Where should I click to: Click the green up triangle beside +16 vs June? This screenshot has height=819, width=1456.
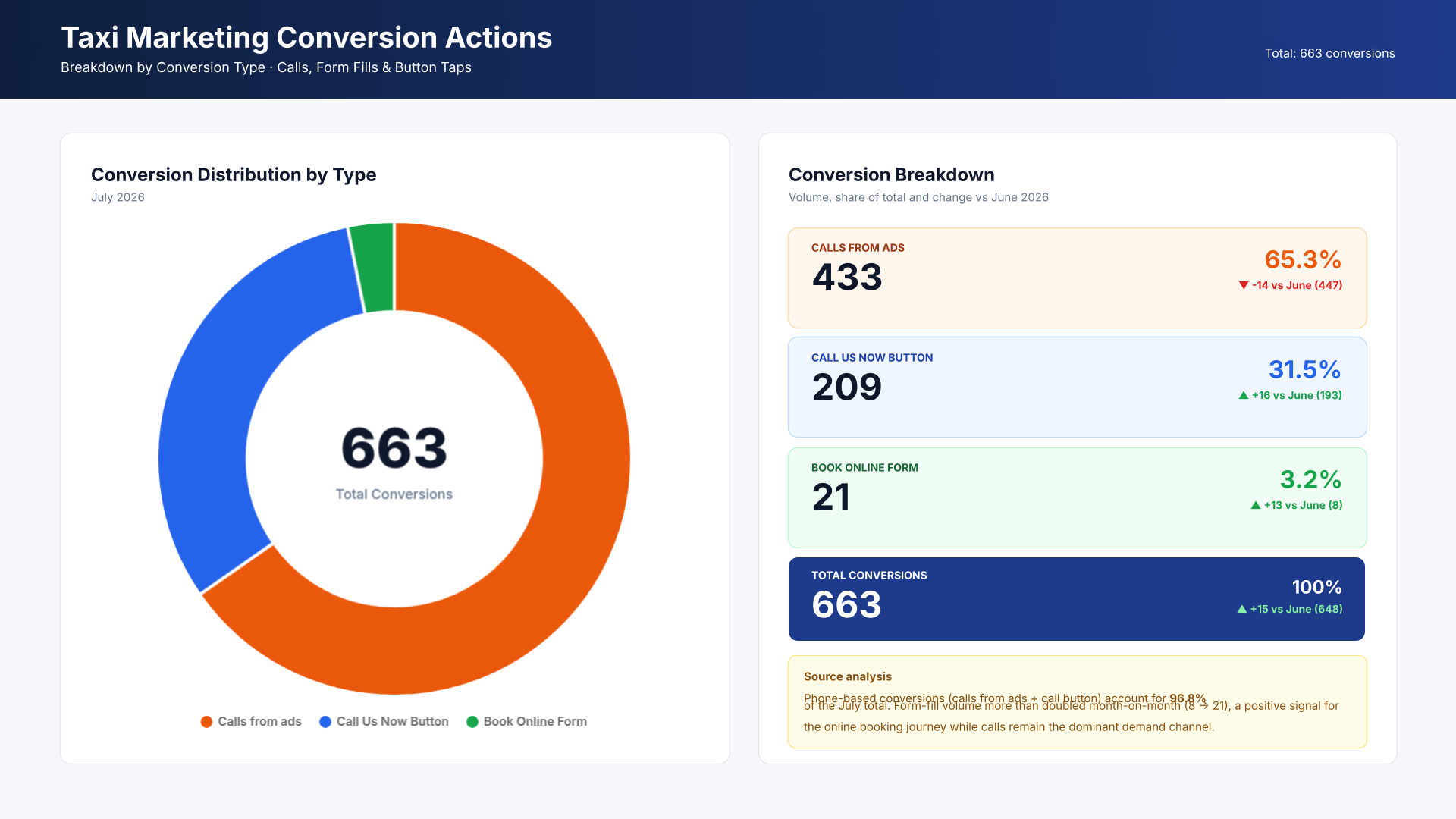(x=1244, y=395)
